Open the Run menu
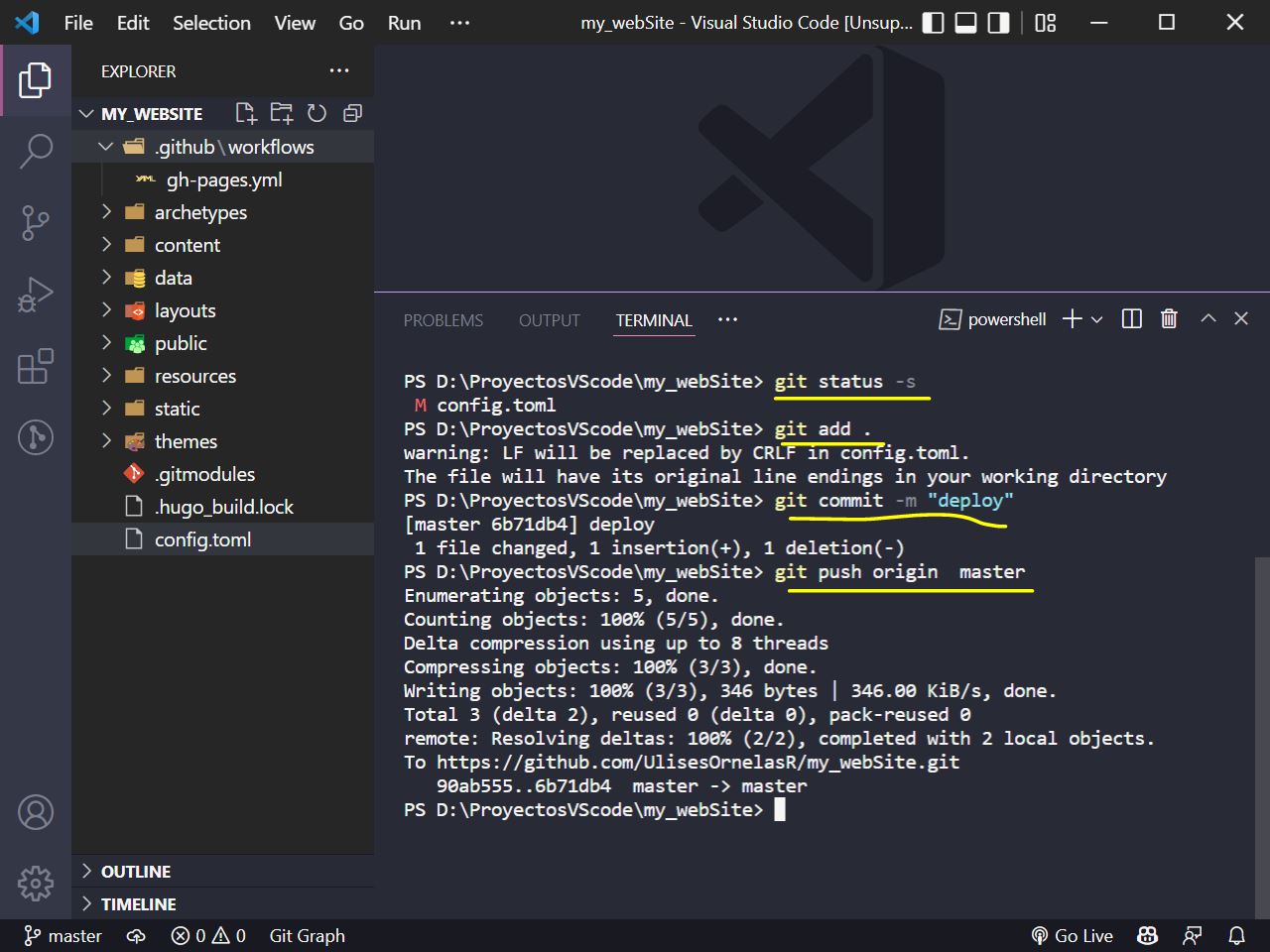Image resolution: width=1270 pixels, height=952 pixels. point(404,22)
